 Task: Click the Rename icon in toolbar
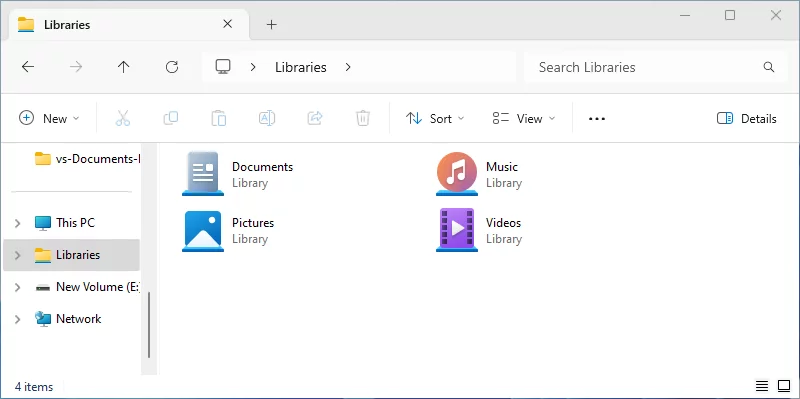267,118
